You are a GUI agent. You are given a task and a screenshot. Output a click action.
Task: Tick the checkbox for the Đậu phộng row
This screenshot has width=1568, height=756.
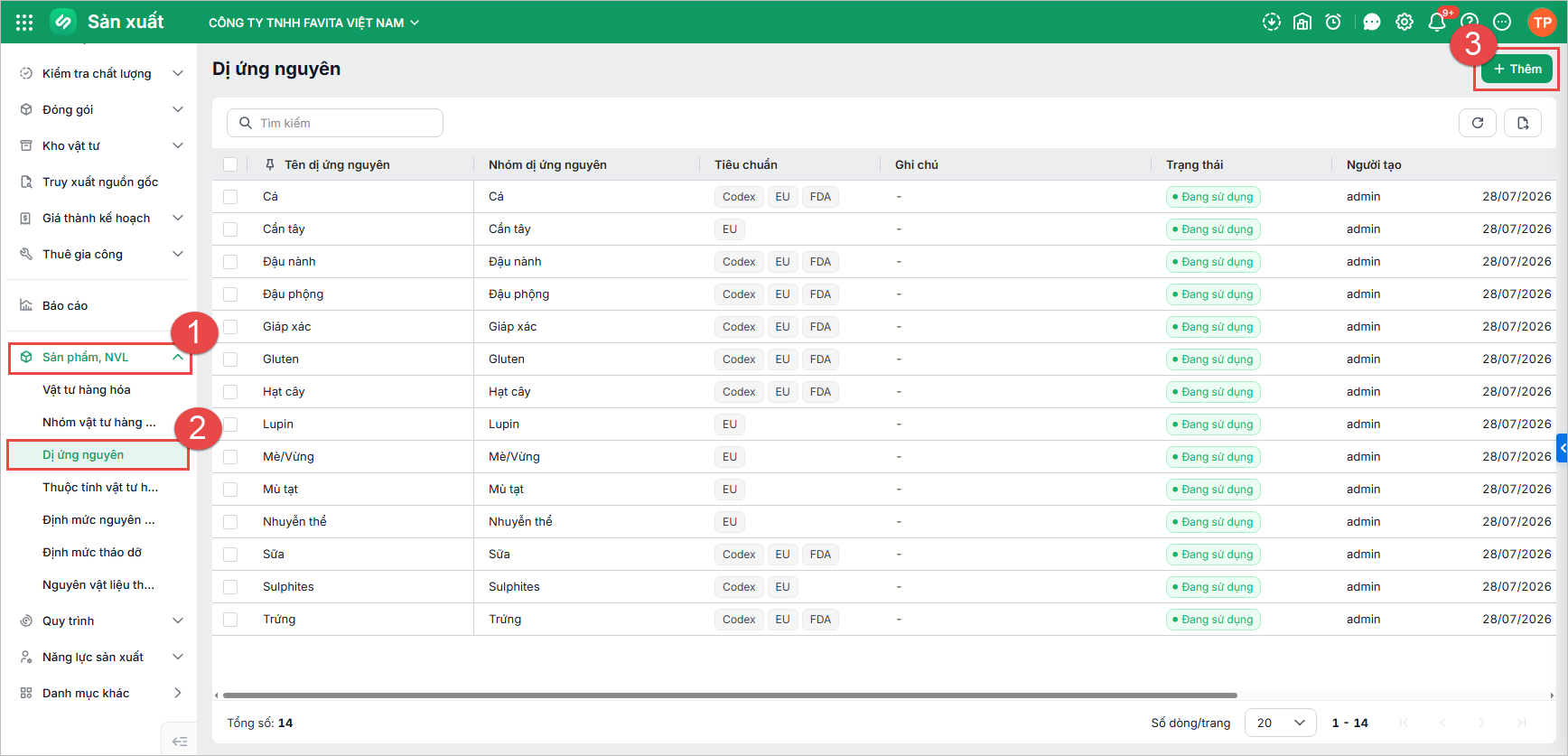click(230, 294)
